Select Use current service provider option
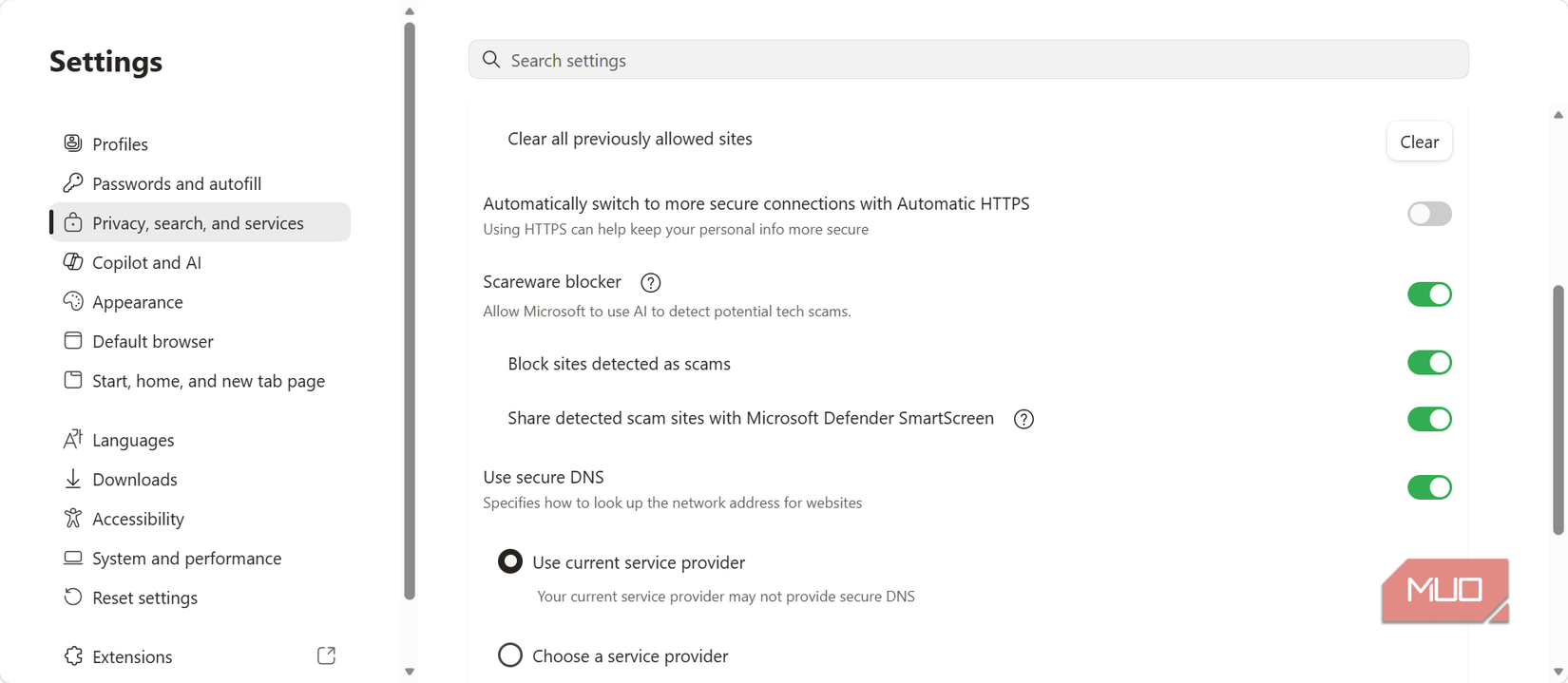Image resolution: width=1568 pixels, height=683 pixels. 510,561
